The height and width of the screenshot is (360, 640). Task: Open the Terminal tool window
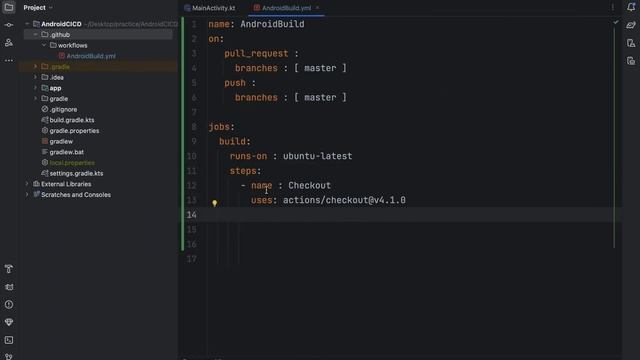9,340
